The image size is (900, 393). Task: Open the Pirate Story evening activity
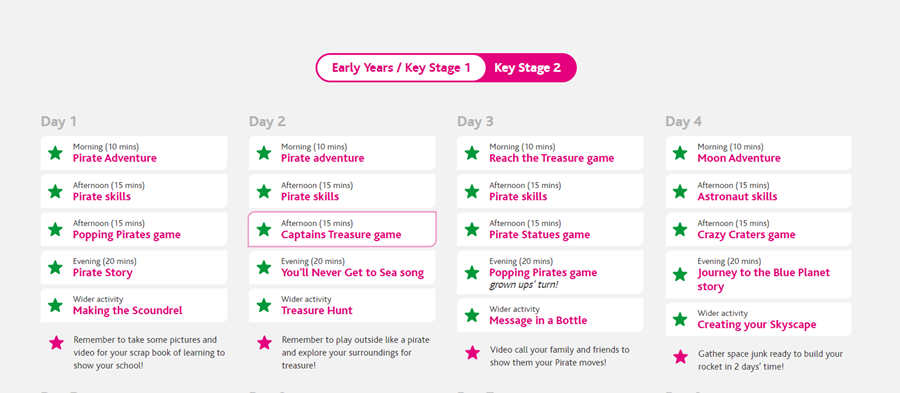click(134, 267)
